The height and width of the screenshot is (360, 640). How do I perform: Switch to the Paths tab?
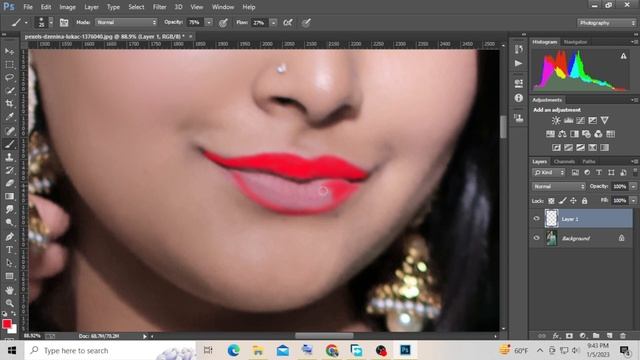point(589,162)
